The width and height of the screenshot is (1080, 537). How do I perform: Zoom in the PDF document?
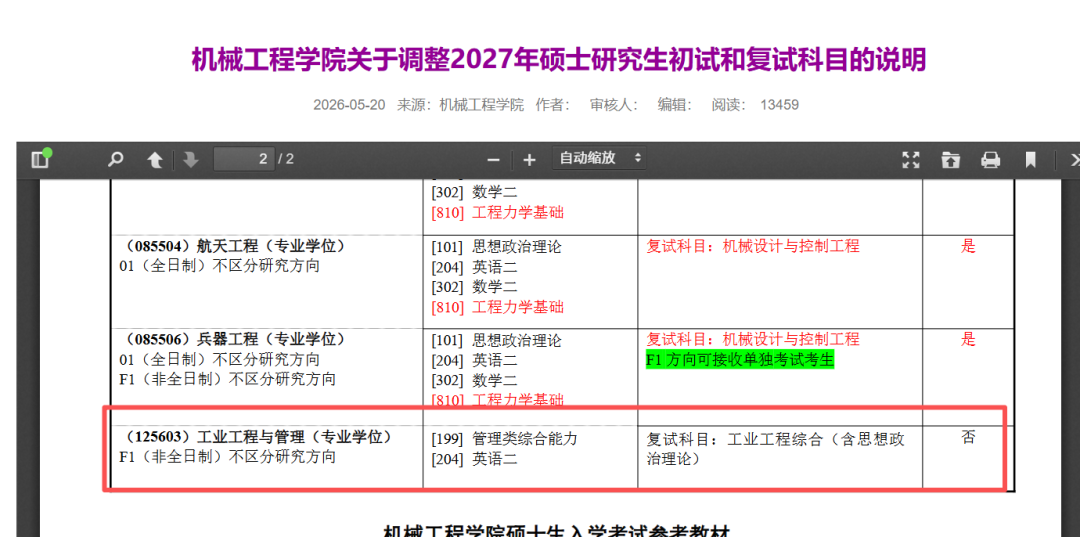pyautogui.click(x=529, y=160)
